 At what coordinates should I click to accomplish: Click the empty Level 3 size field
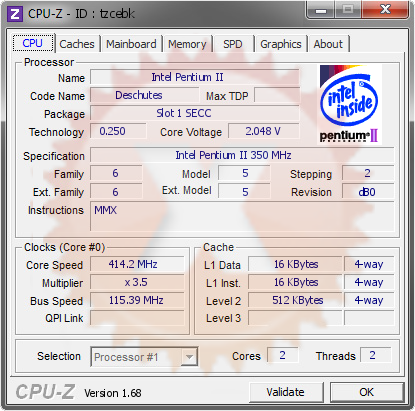point(295,318)
